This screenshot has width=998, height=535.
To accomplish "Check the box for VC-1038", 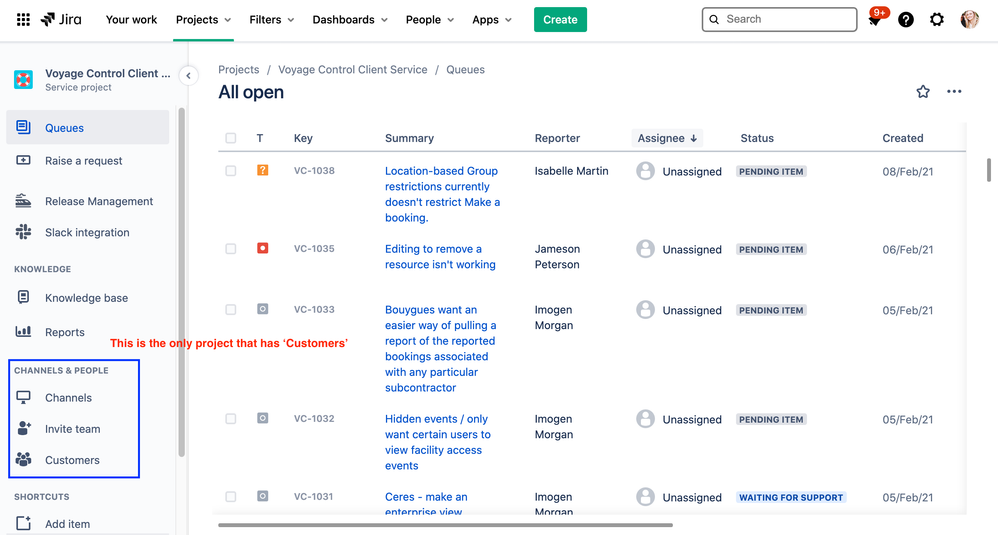I will click(230, 170).
